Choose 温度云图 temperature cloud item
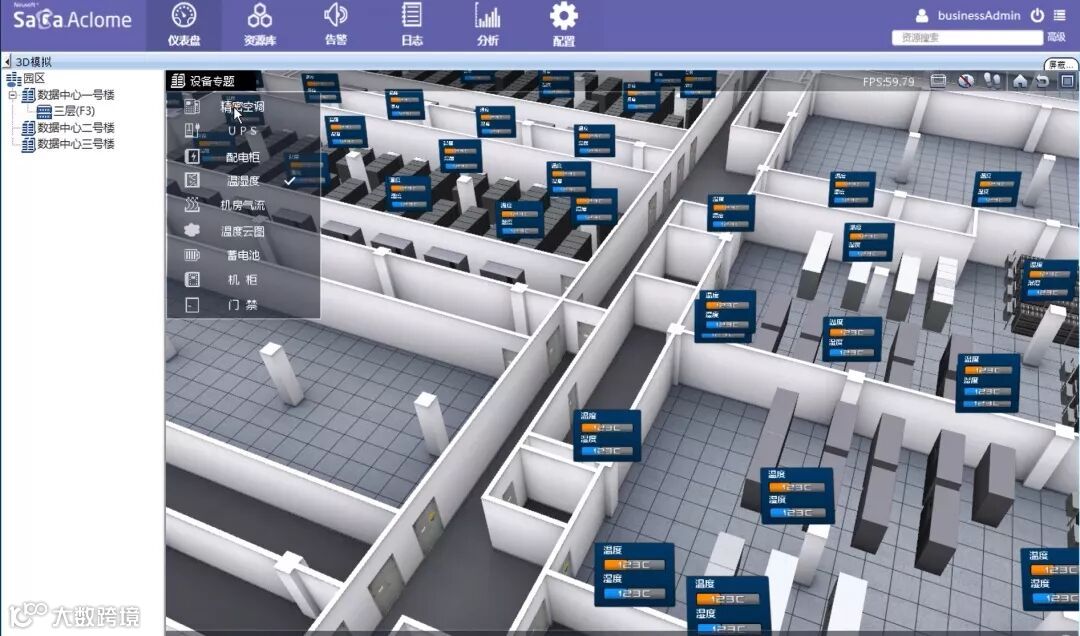The image size is (1080, 636). pos(242,231)
